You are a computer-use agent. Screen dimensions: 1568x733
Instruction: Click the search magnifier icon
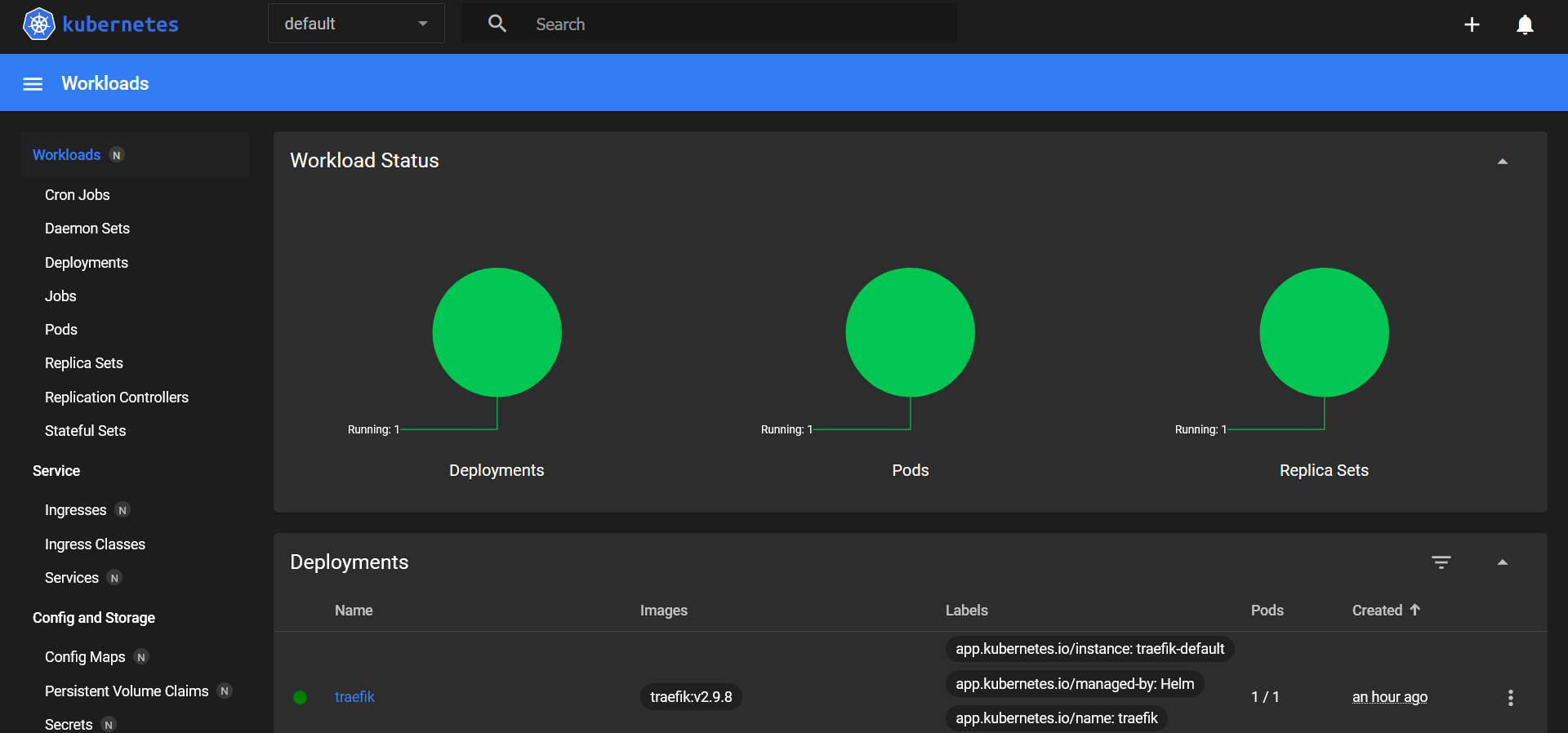coord(497,24)
